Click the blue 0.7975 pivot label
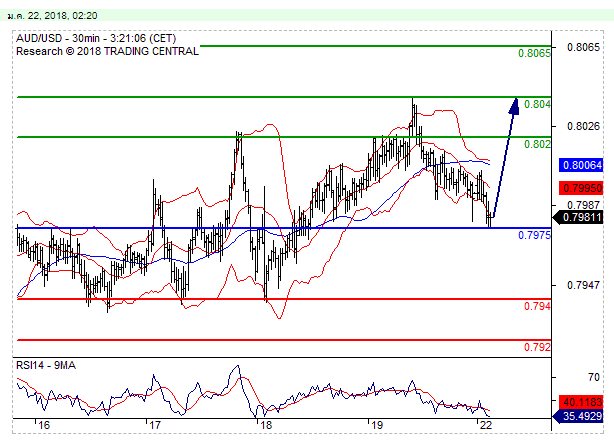This screenshot has width=614, height=440. 534,235
